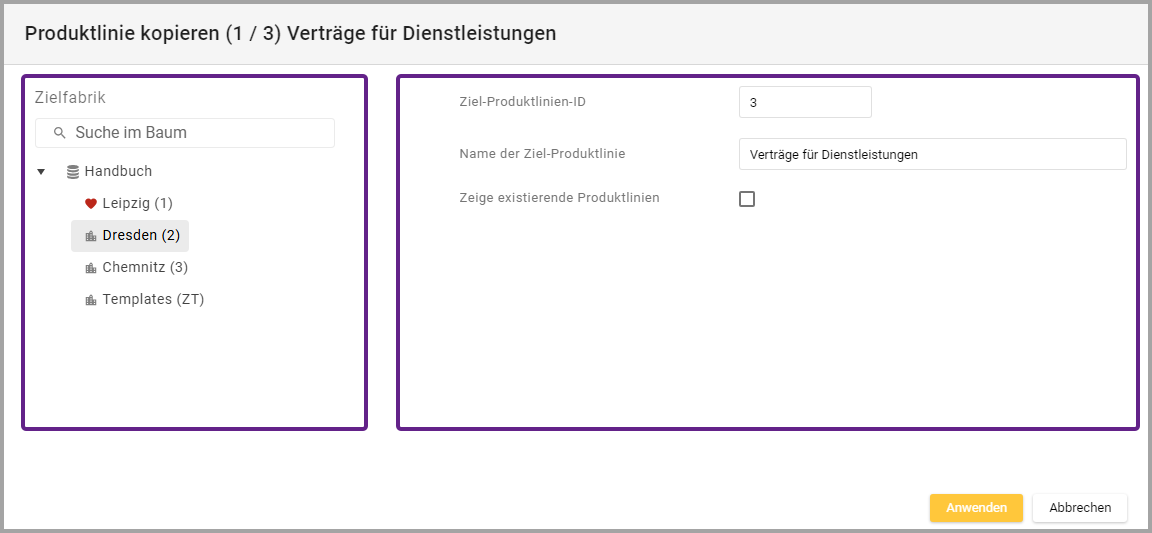The width and height of the screenshot is (1152, 533).
Task: Click into the Name der Ziel-Produktlinie field
Action: (932, 154)
